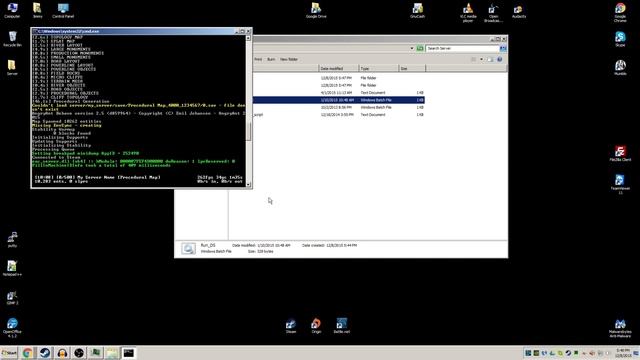Click the Explorer address refresh button
Screen dimensions: 640x360
420,48
